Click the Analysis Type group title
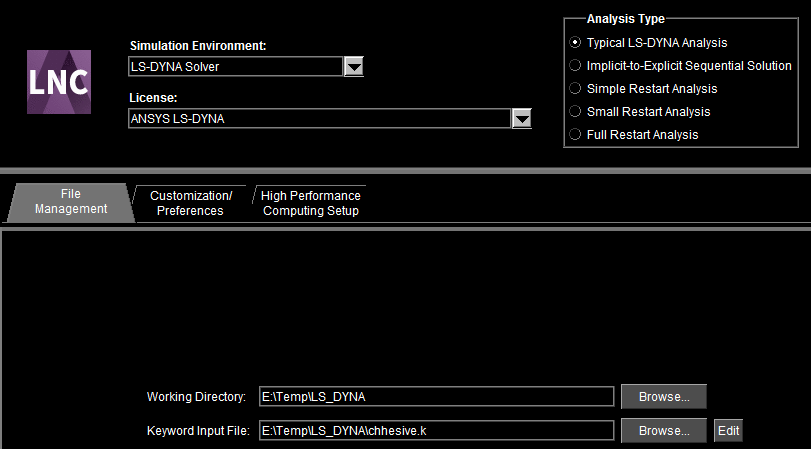This screenshot has height=449, width=811. pos(626,19)
